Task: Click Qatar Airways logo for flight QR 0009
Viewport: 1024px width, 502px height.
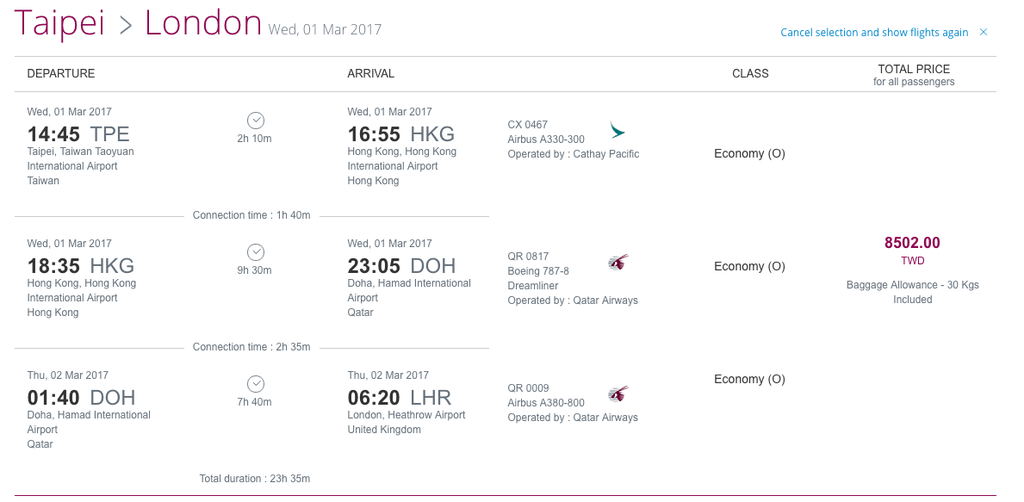Action: (x=618, y=394)
